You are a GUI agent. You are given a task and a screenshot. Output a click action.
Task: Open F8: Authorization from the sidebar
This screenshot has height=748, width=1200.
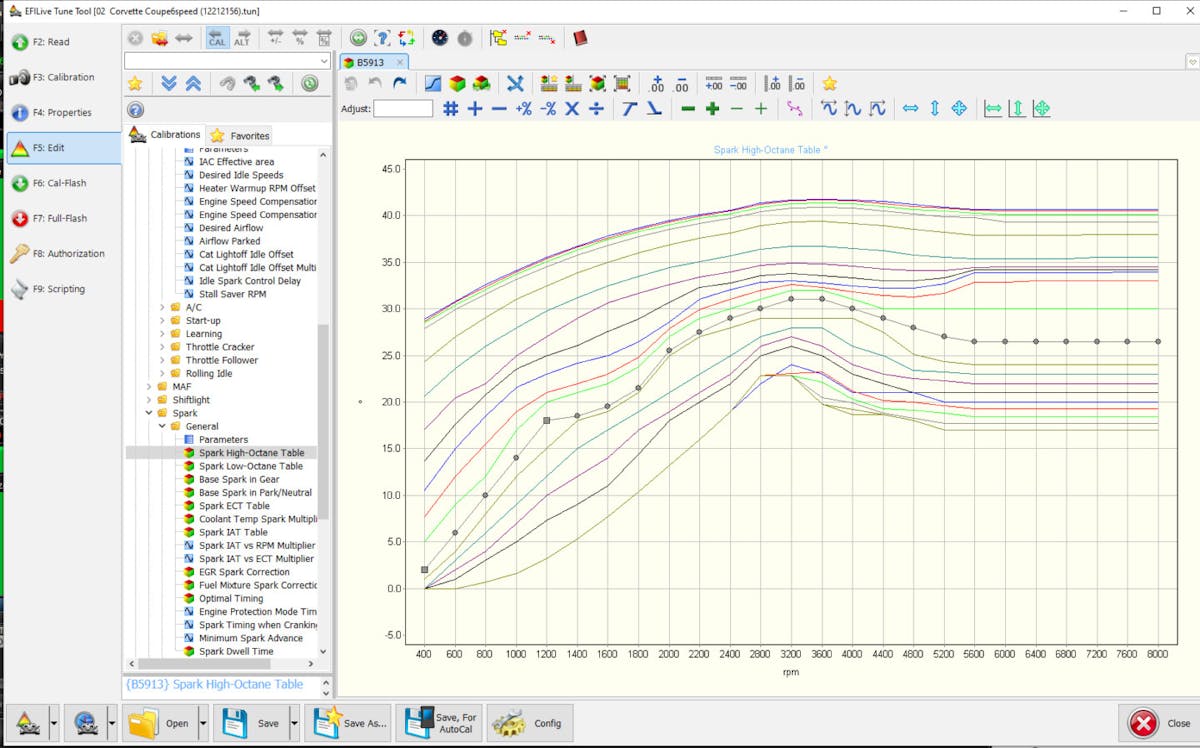point(62,254)
